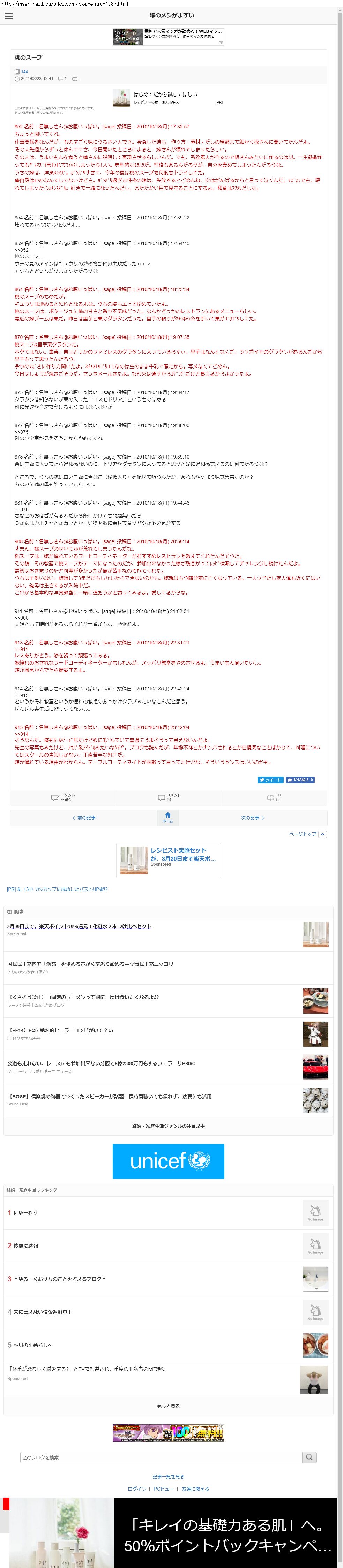Click the TB trackback icon
343x1568 pixels.
[274, 797]
